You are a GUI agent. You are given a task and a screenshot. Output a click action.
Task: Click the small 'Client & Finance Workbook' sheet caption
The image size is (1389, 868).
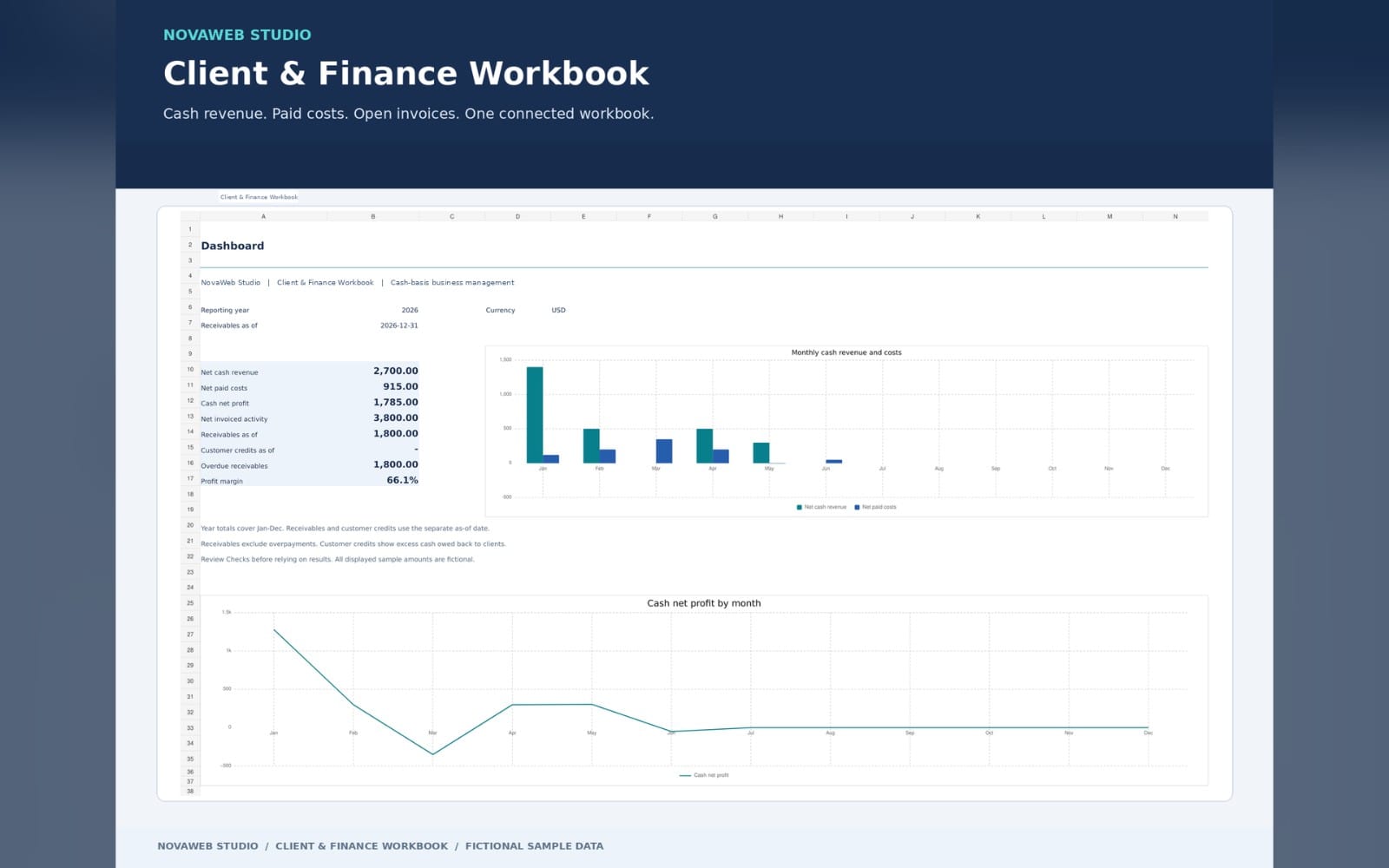pyautogui.click(x=259, y=197)
